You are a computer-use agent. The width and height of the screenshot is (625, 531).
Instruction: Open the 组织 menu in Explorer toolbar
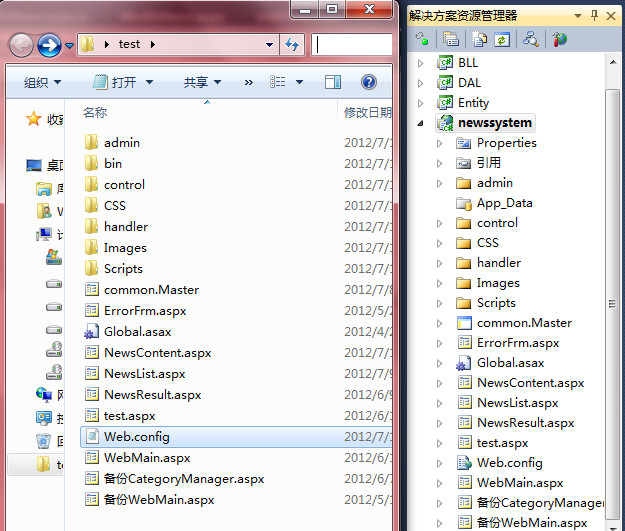(42, 82)
